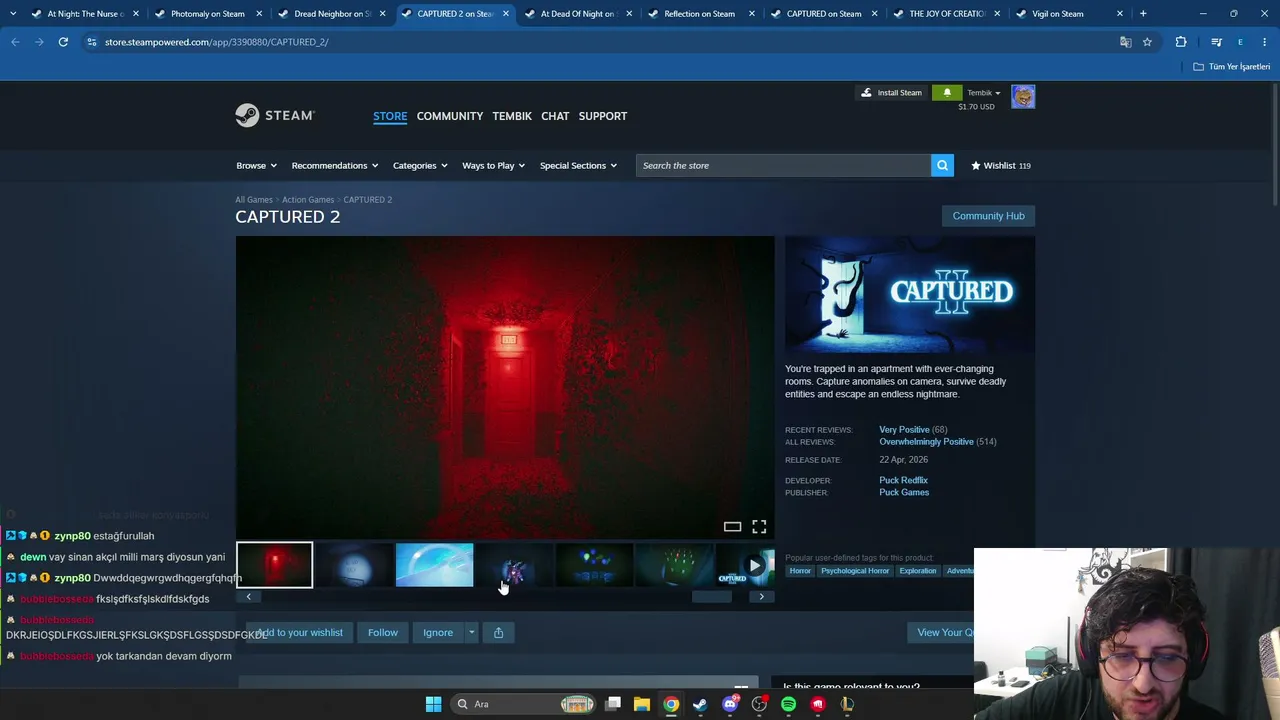Image resolution: width=1280 pixels, height=720 pixels.
Task: Open the Psychological Horror tag
Action: [855, 571]
